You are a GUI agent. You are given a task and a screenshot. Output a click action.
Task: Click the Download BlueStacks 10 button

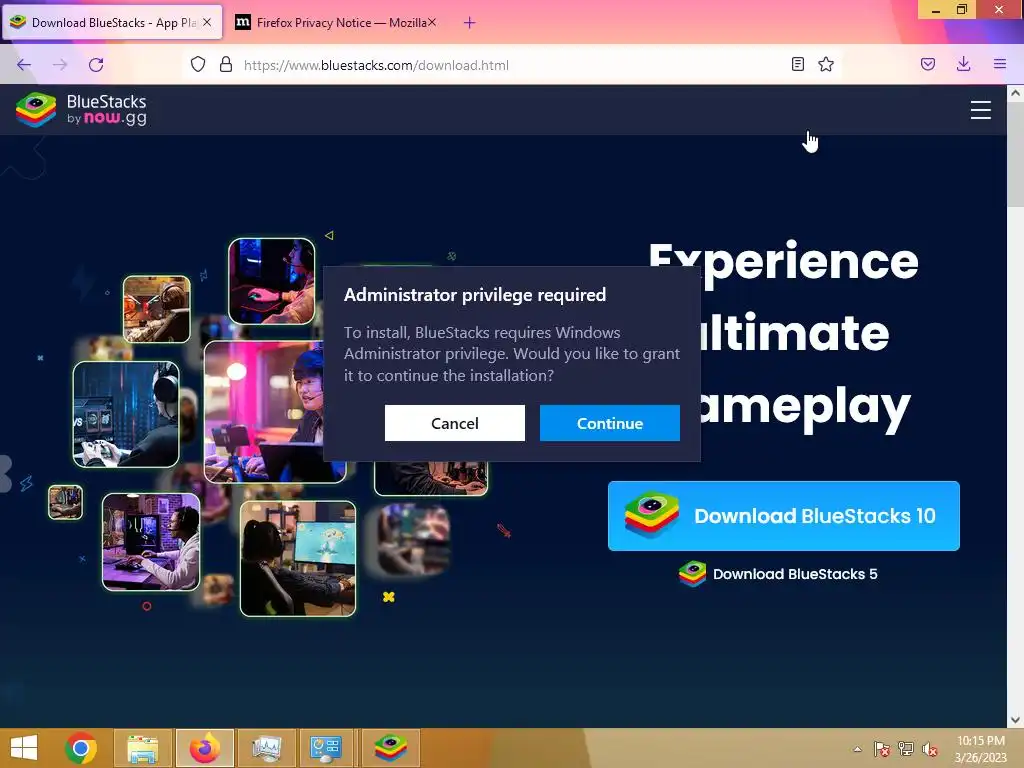pyautogui.click(x=784, y=516)
